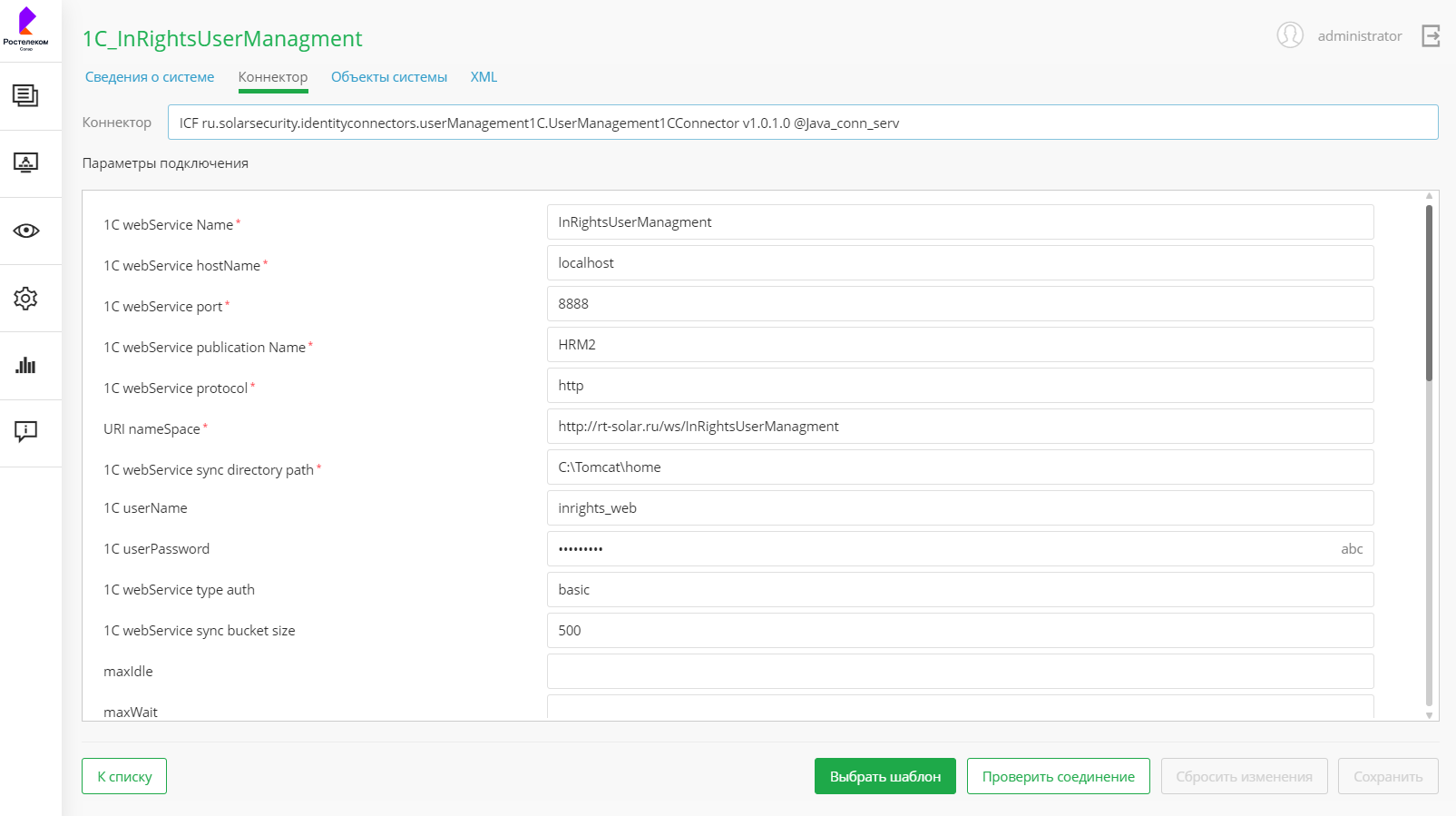Switch to the Сведения о системе tab
Image resolution: width=1456 pixels, height=816 pixels.
(x=150, y=77)
